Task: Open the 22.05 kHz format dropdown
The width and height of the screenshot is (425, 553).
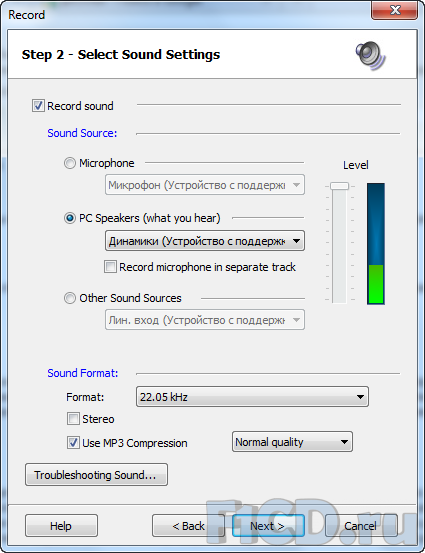Action: (252, 397)
